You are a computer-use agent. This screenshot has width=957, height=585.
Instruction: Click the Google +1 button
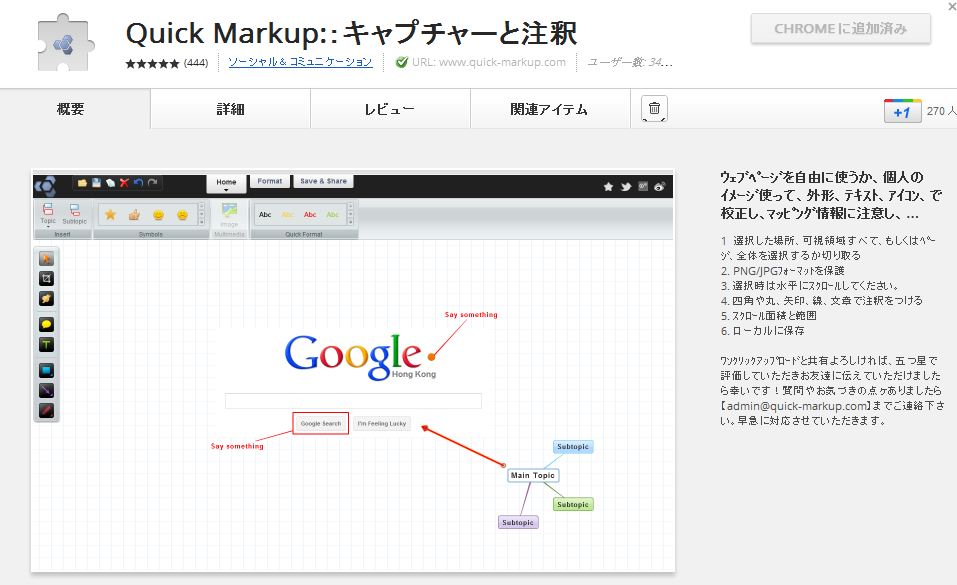903,111
